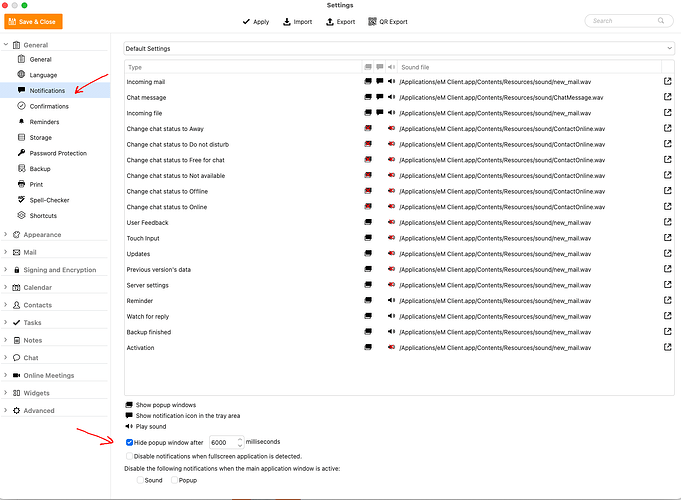Click the QR Export button

[388, 21]
